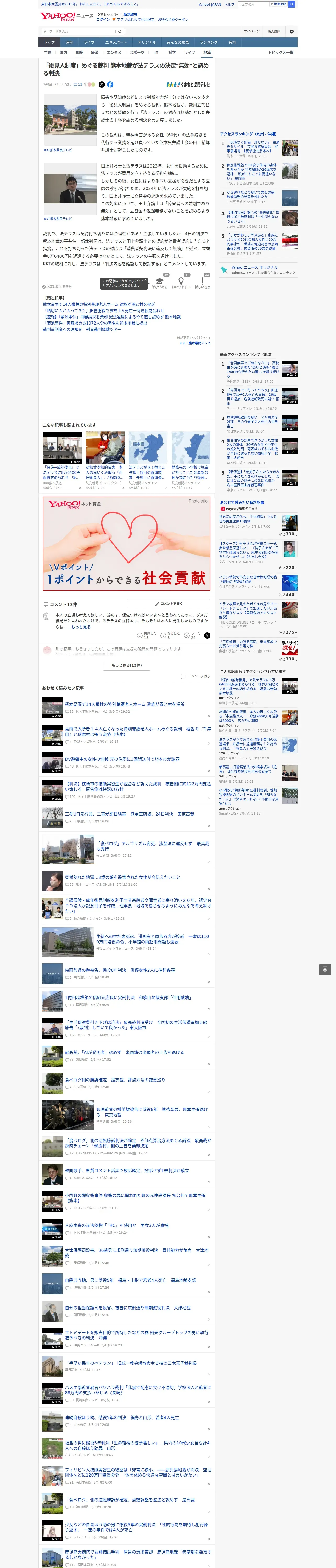Viewport: 336px width, 1568px height.
Task: Open the トップ tab
Action: coord(49,42)
